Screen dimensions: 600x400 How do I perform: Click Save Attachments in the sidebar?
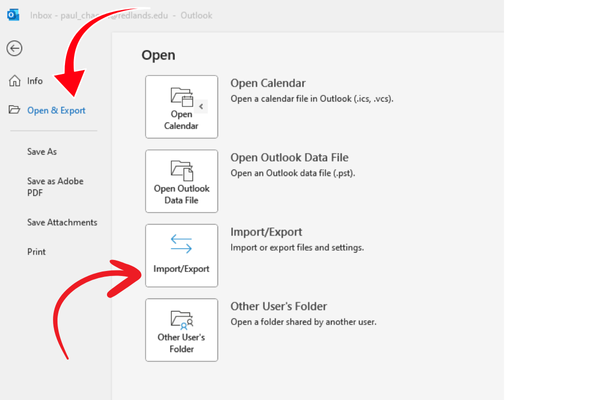point(62,222)
